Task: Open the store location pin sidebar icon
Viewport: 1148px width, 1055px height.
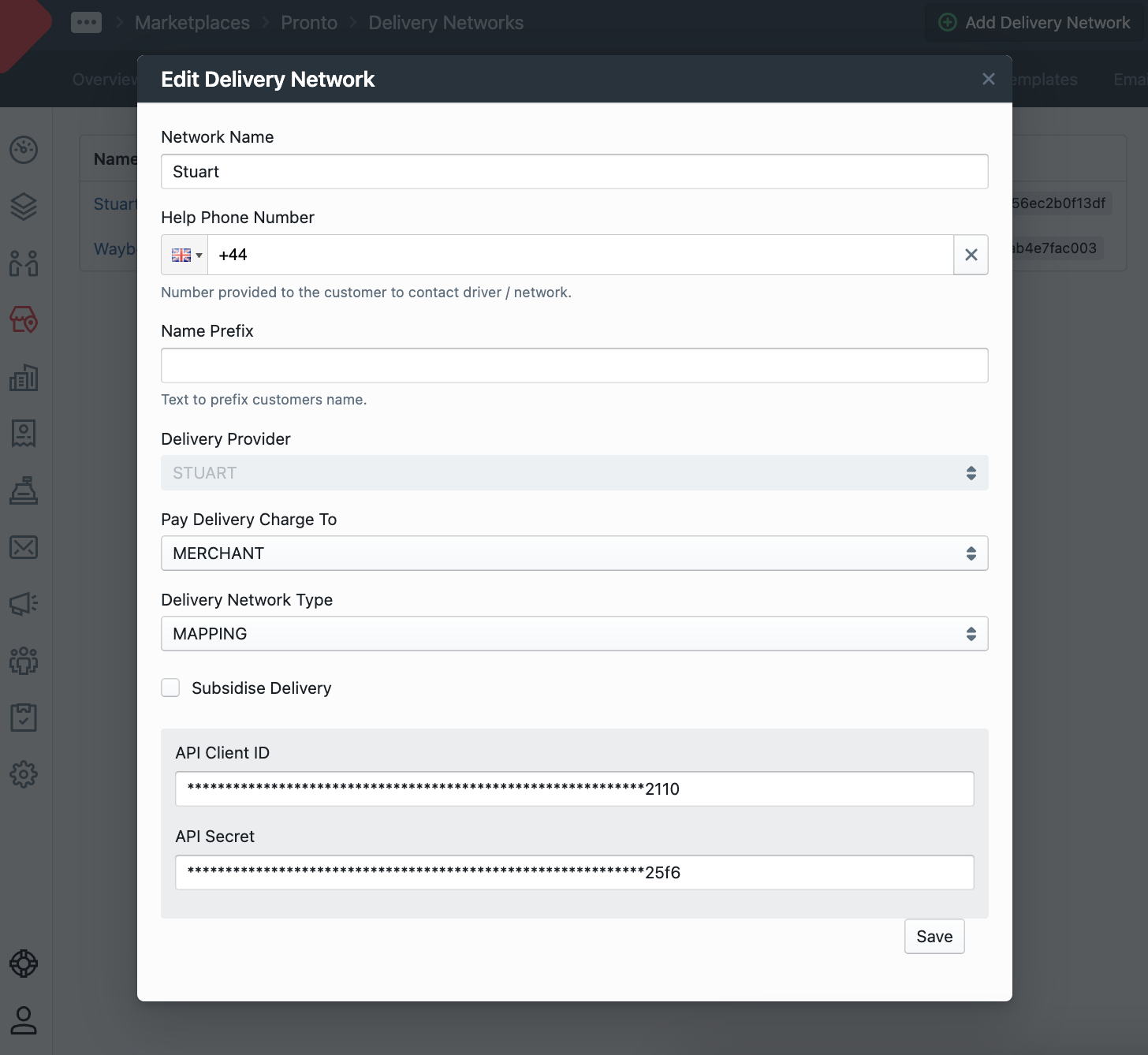Action: pyautogui.click(x=24, y=319)
